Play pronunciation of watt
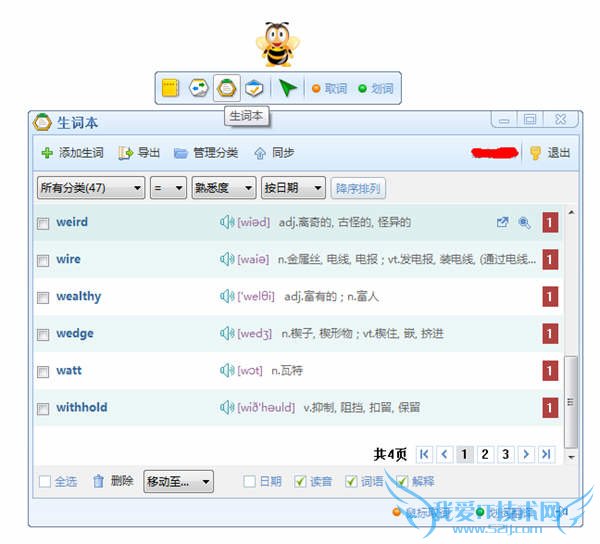600x544 pixels. pyautogui.click(x=227, y=370)
